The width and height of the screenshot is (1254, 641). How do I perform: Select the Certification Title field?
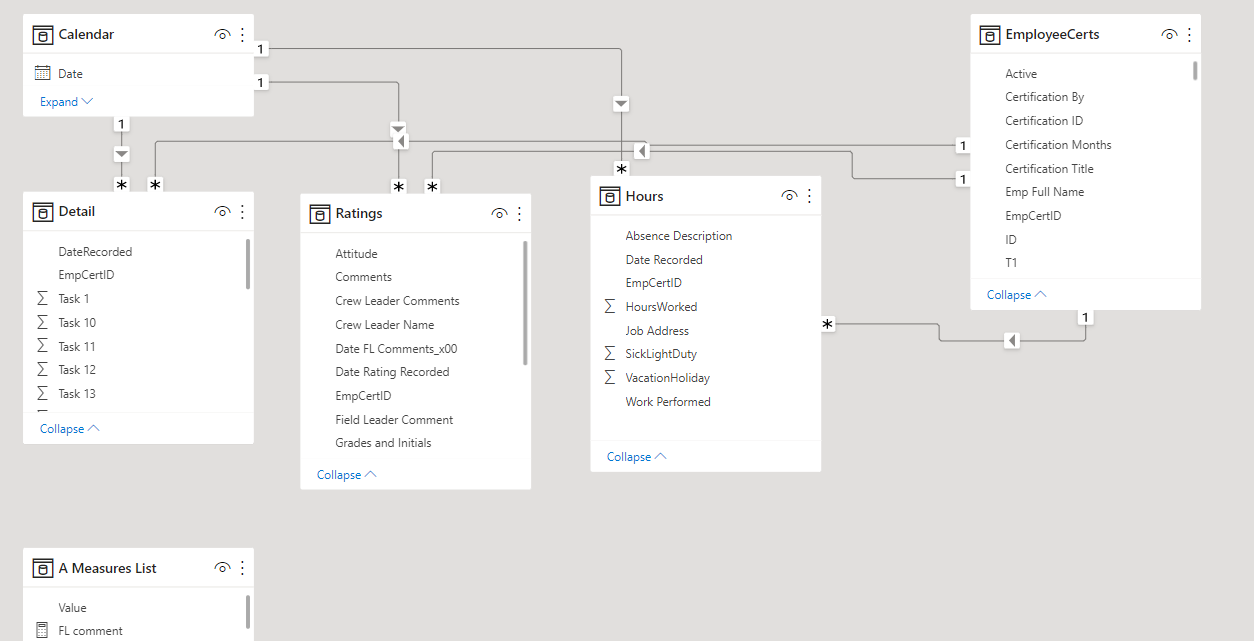1049,169
